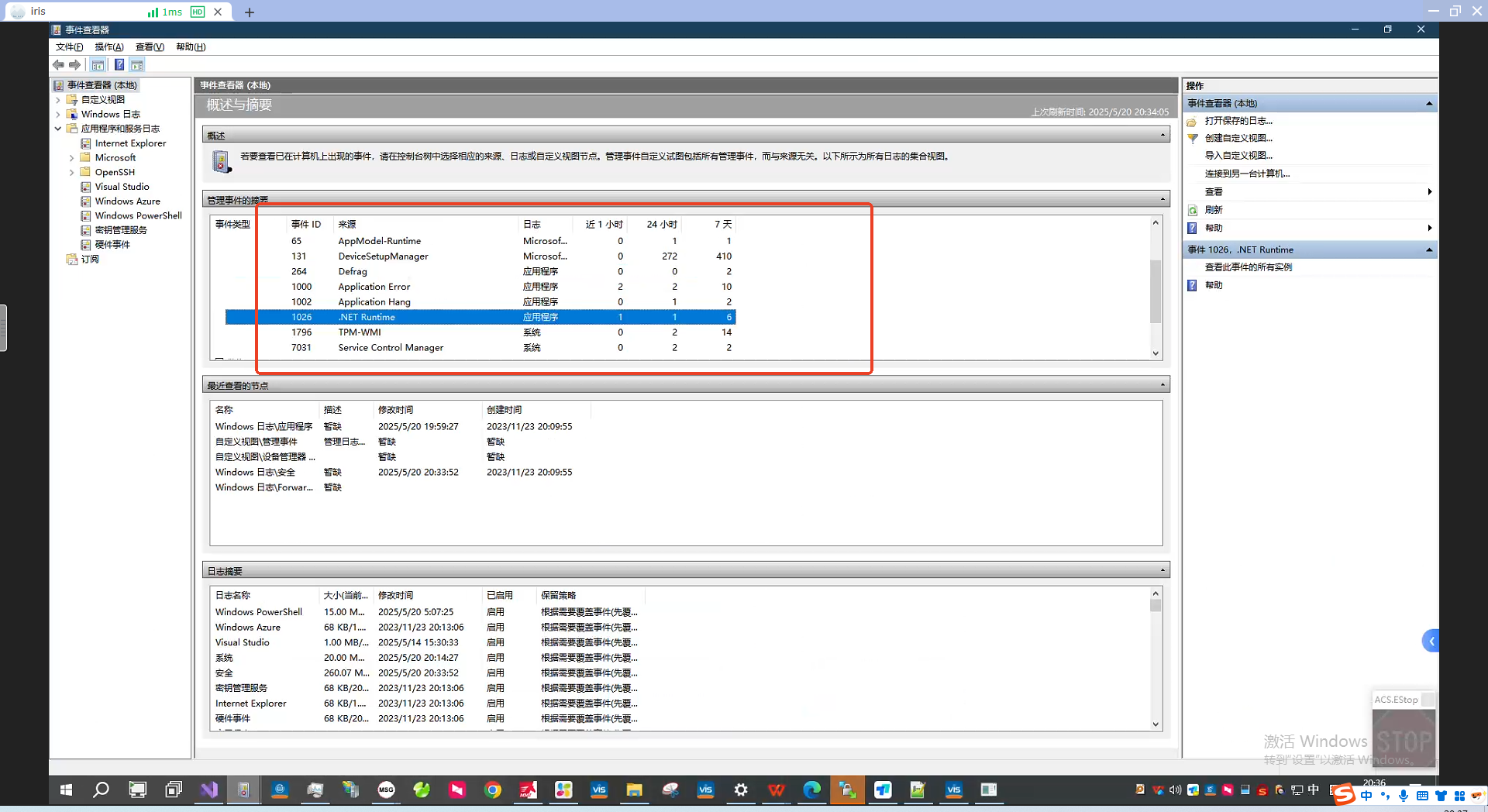Screen dimensions: 1488x812
Task: Open the 查看 submenu arrow in actions pane
Action: point(1429,192)
